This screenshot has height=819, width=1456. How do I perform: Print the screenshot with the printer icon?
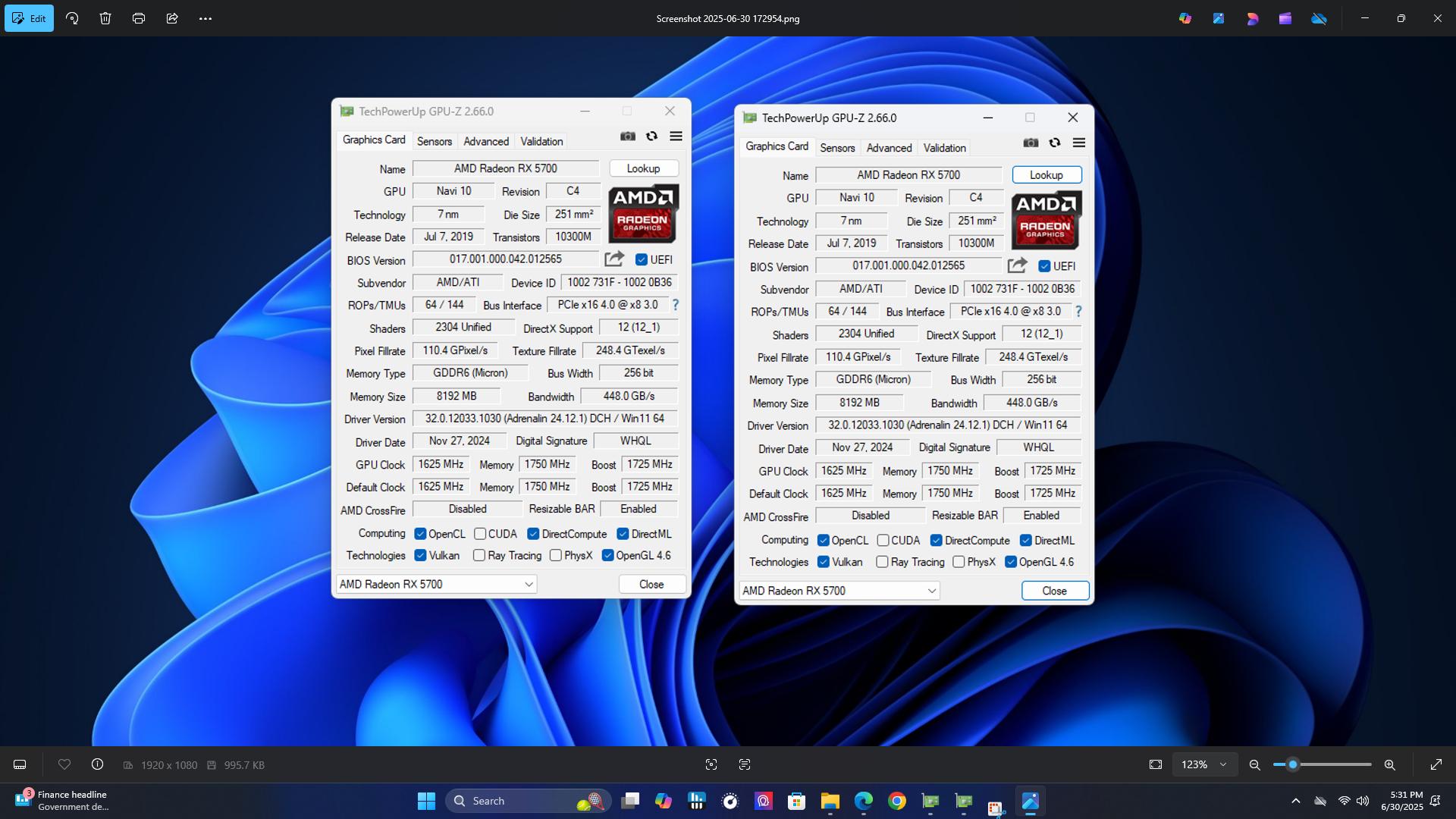(x=139, y=17)
